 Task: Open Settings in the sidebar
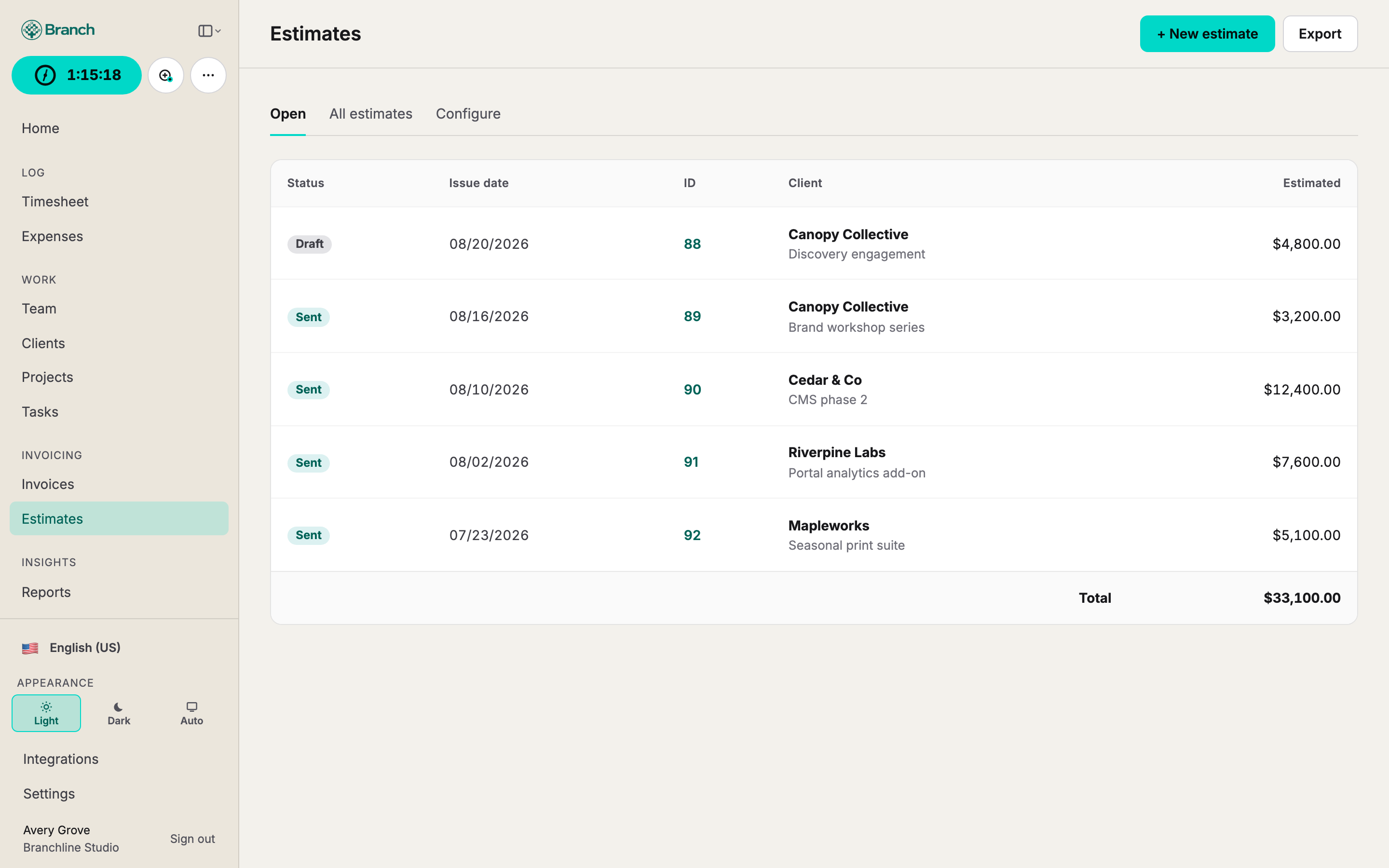tap(49, 794)
